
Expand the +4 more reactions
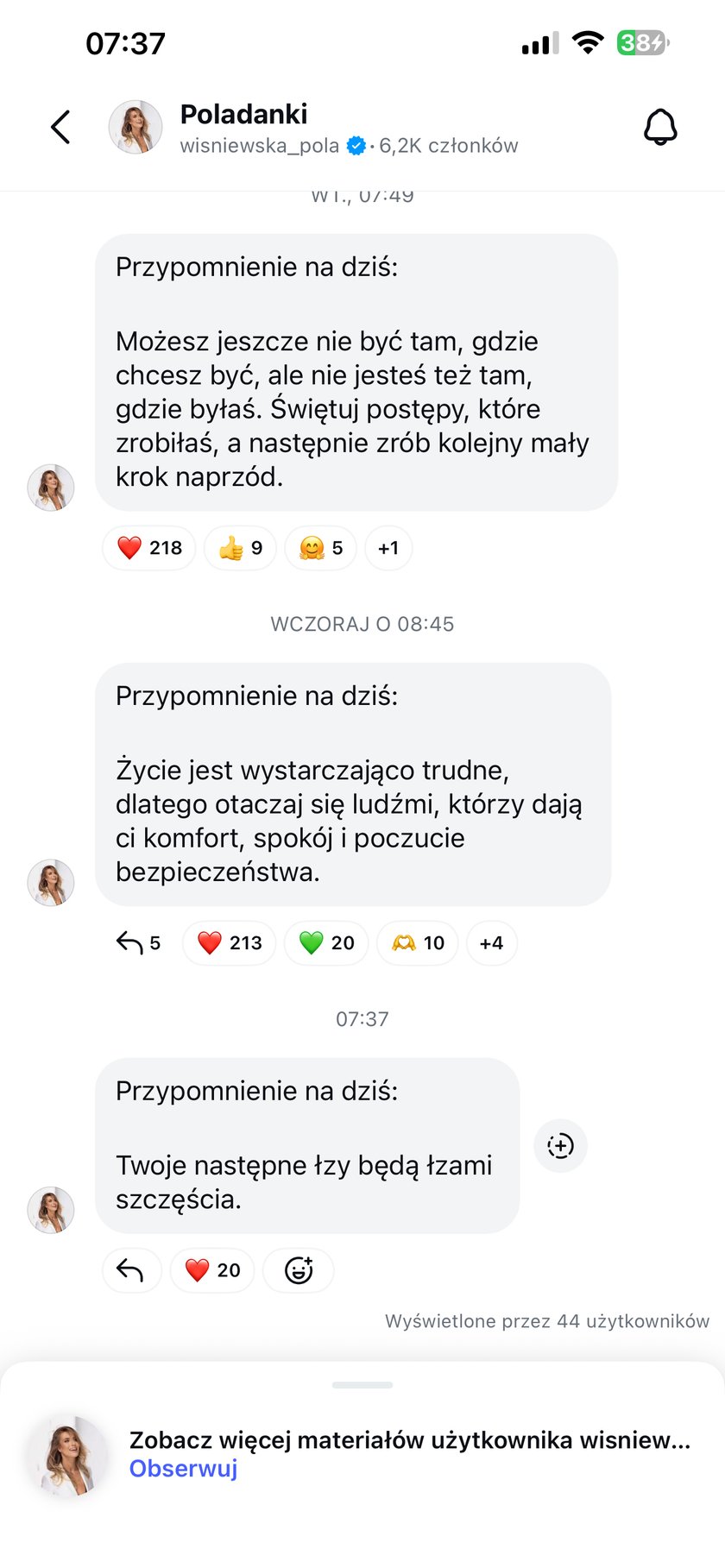coord(491,942)
